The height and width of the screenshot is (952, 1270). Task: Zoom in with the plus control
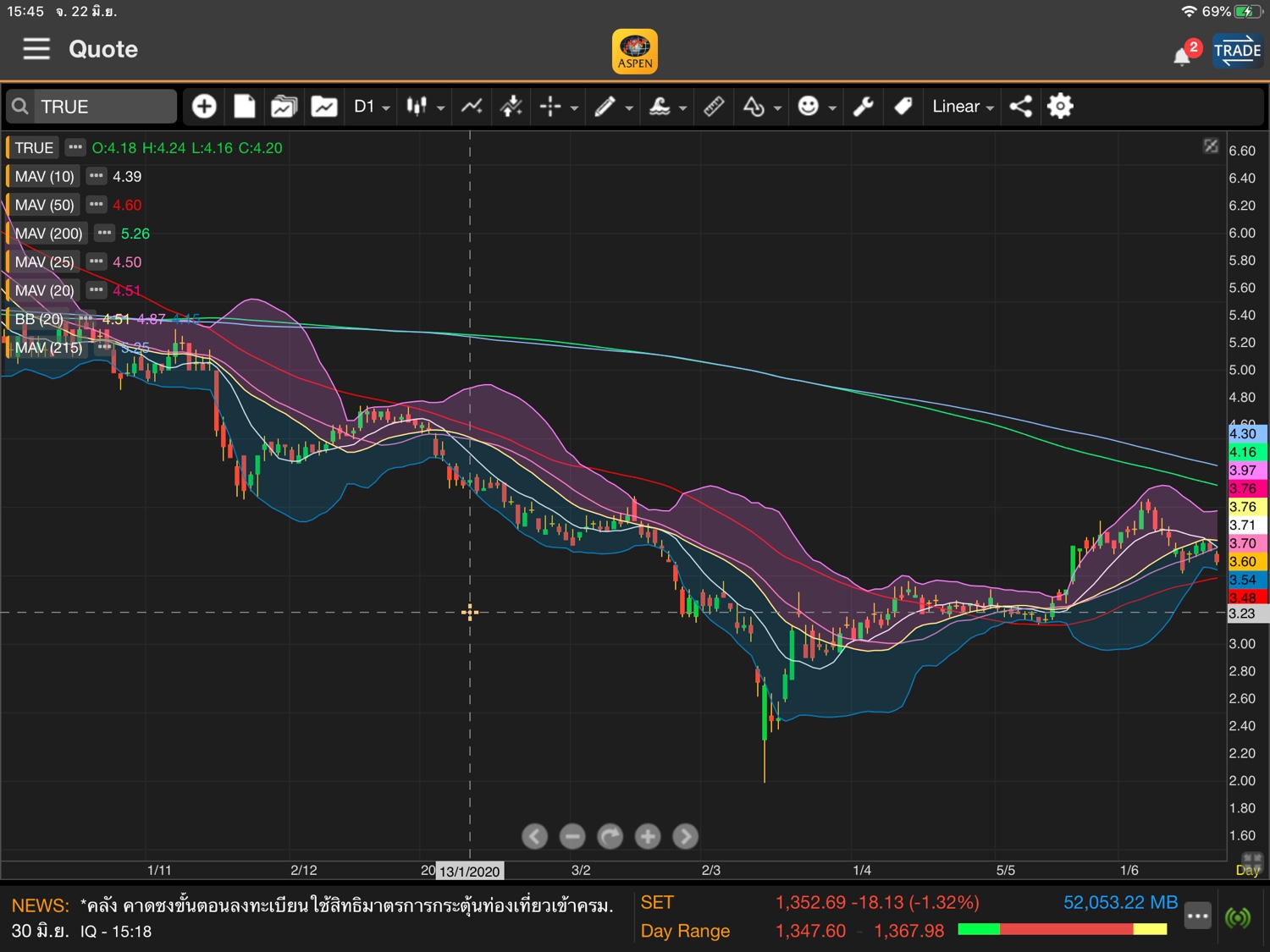[648, 836]
